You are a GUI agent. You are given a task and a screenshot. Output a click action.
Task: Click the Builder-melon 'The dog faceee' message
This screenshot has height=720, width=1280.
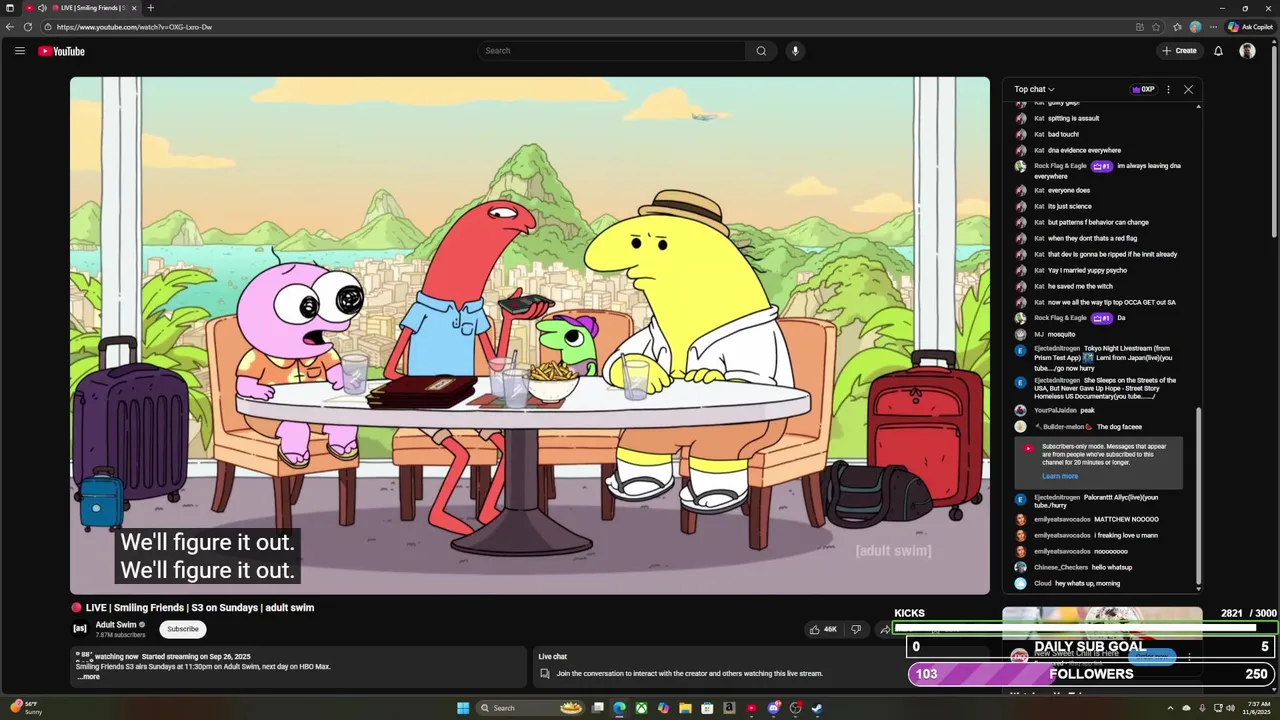[x=1119, y=427]
